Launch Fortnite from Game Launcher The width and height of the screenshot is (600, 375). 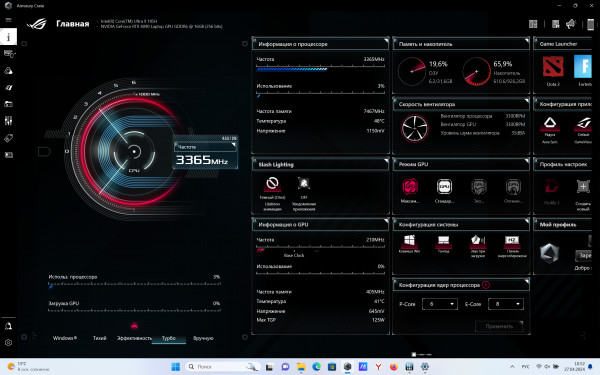coord(584,67)
